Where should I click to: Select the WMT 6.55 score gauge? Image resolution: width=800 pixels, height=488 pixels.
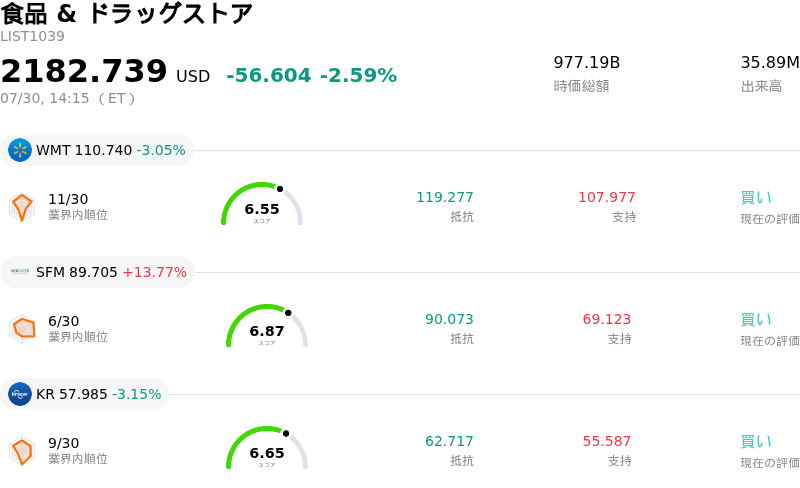tap(262, 204)
